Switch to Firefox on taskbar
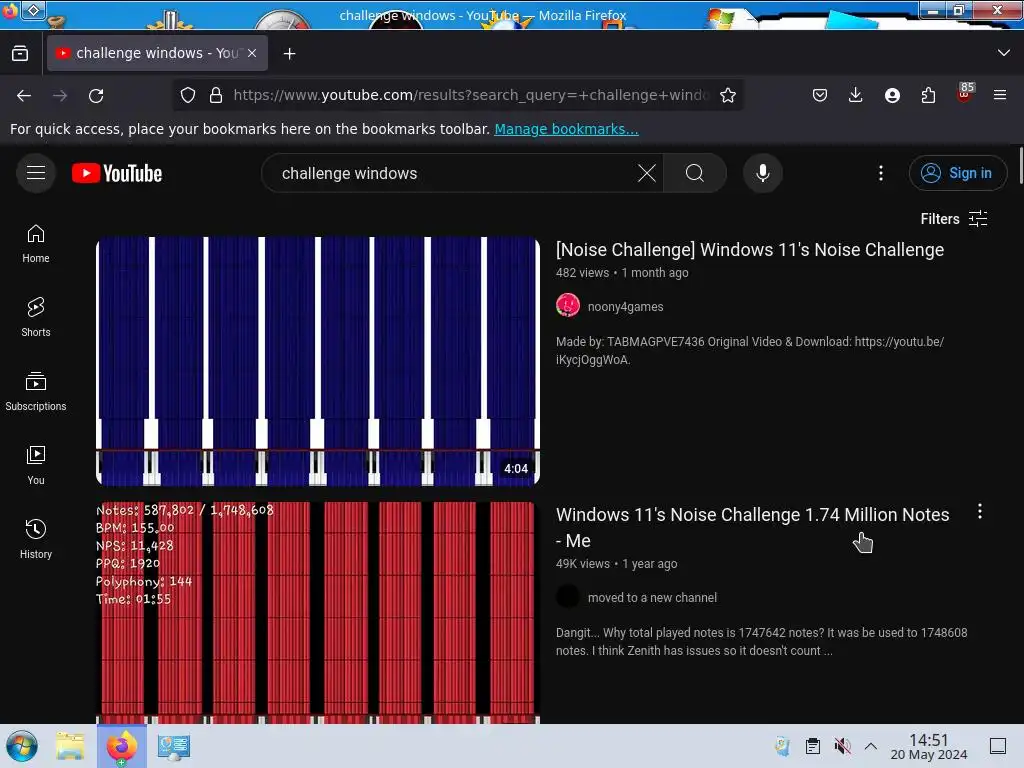Screen dimensions: 1024x768 pos(121,746)
